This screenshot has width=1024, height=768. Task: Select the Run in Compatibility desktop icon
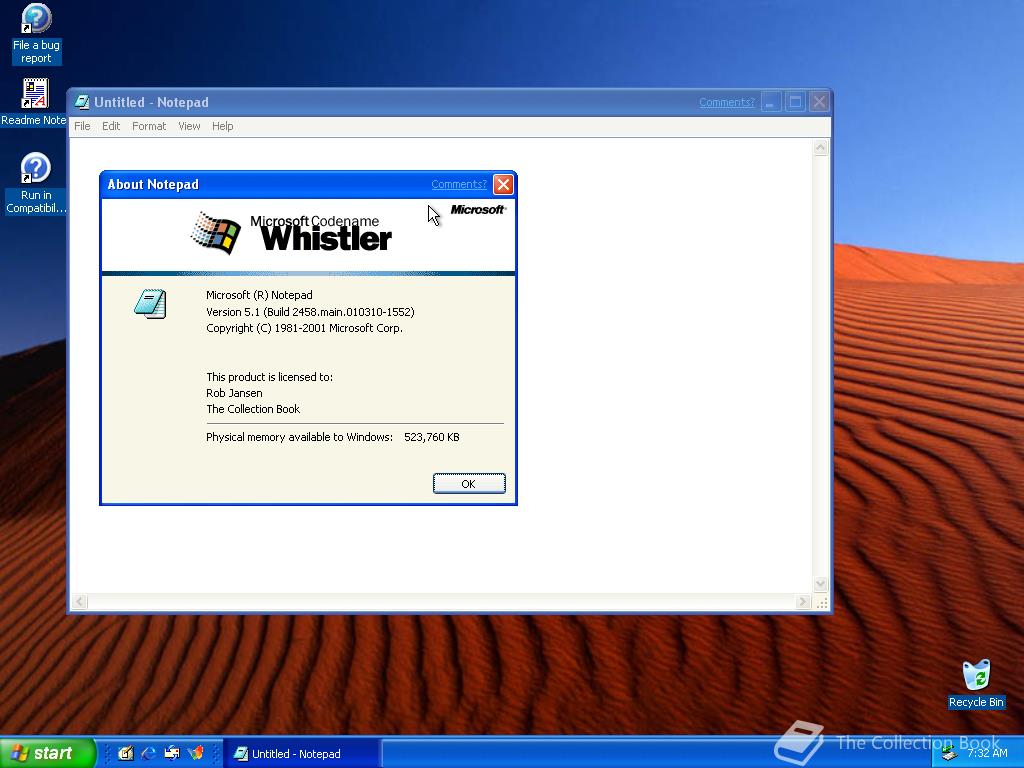click(x=36, y=184)
